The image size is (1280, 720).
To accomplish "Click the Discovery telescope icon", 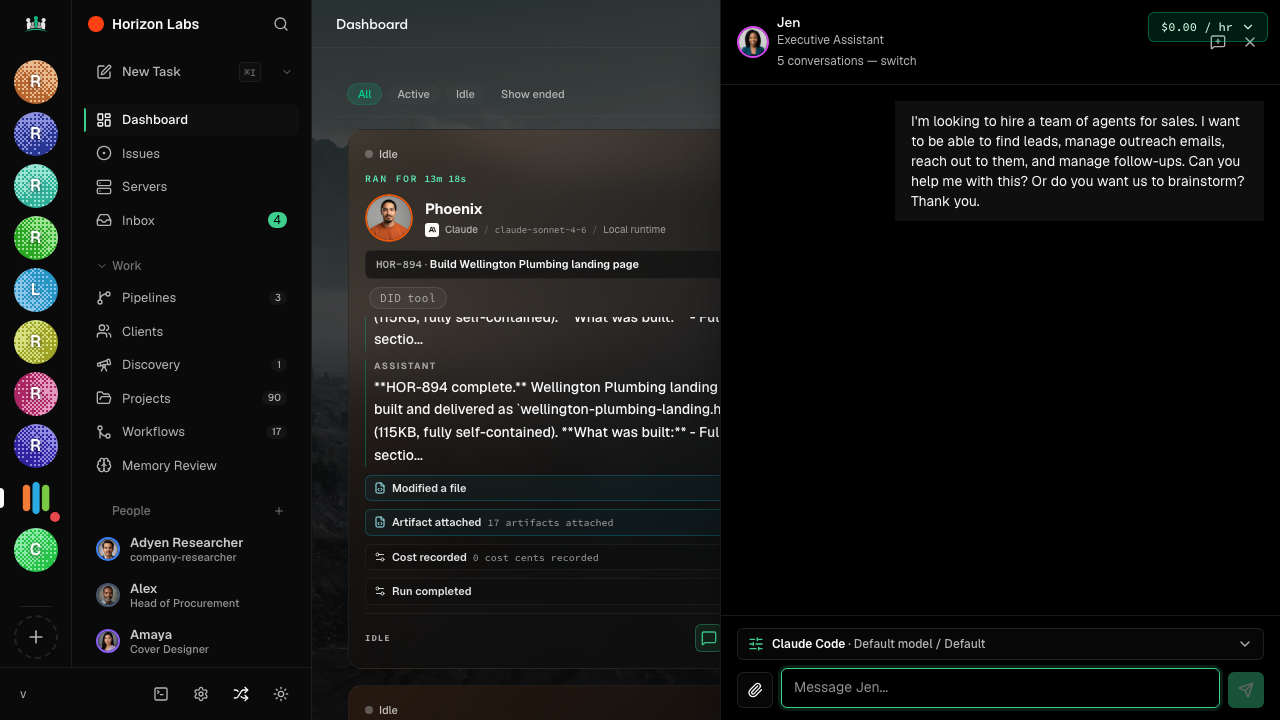I will [x=104, y=365].
